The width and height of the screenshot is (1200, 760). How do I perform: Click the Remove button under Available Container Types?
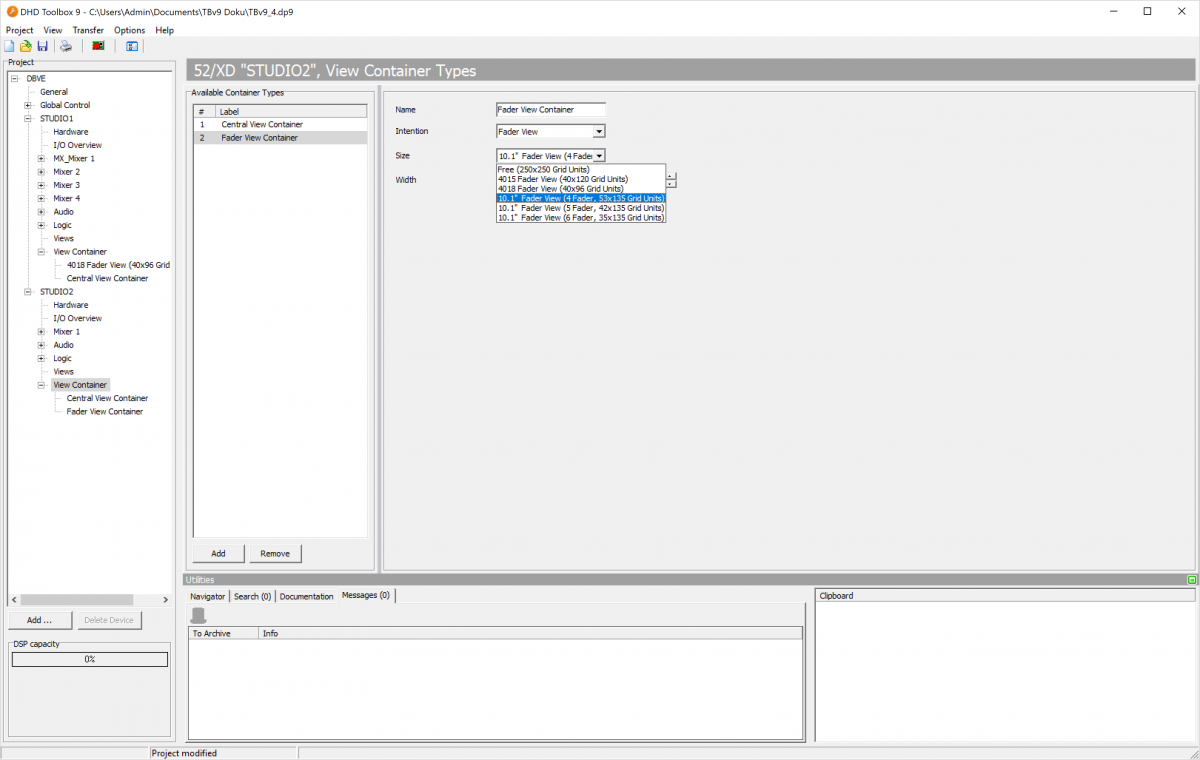275,553
